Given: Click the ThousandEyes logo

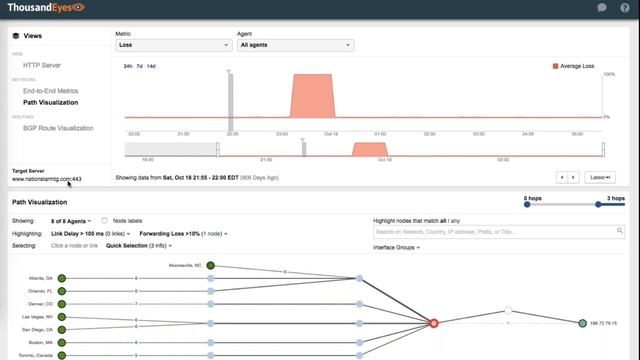Looking at the screenshot, I should coord(46,7).
